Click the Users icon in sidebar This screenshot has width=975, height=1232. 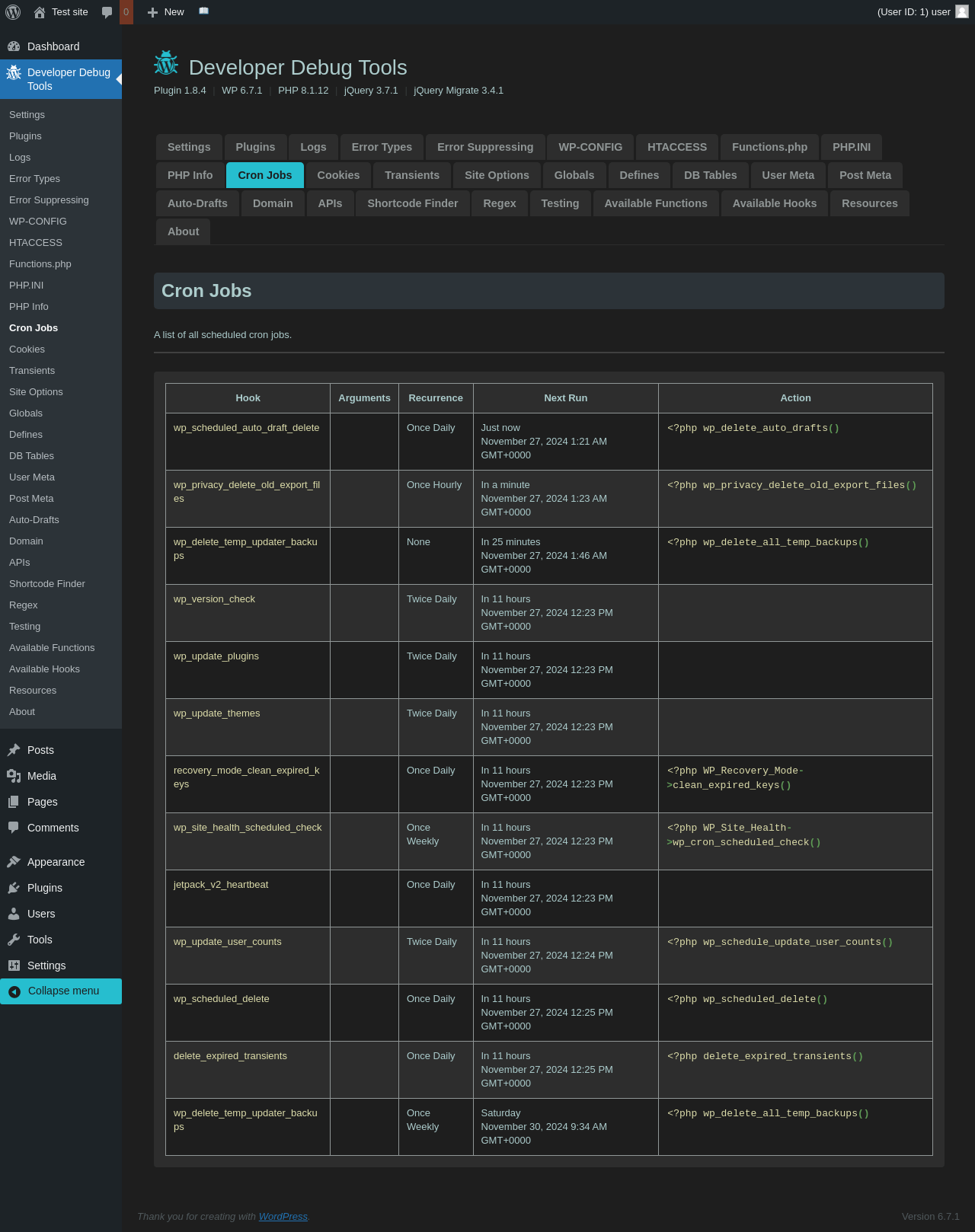(x=14, y=914)
